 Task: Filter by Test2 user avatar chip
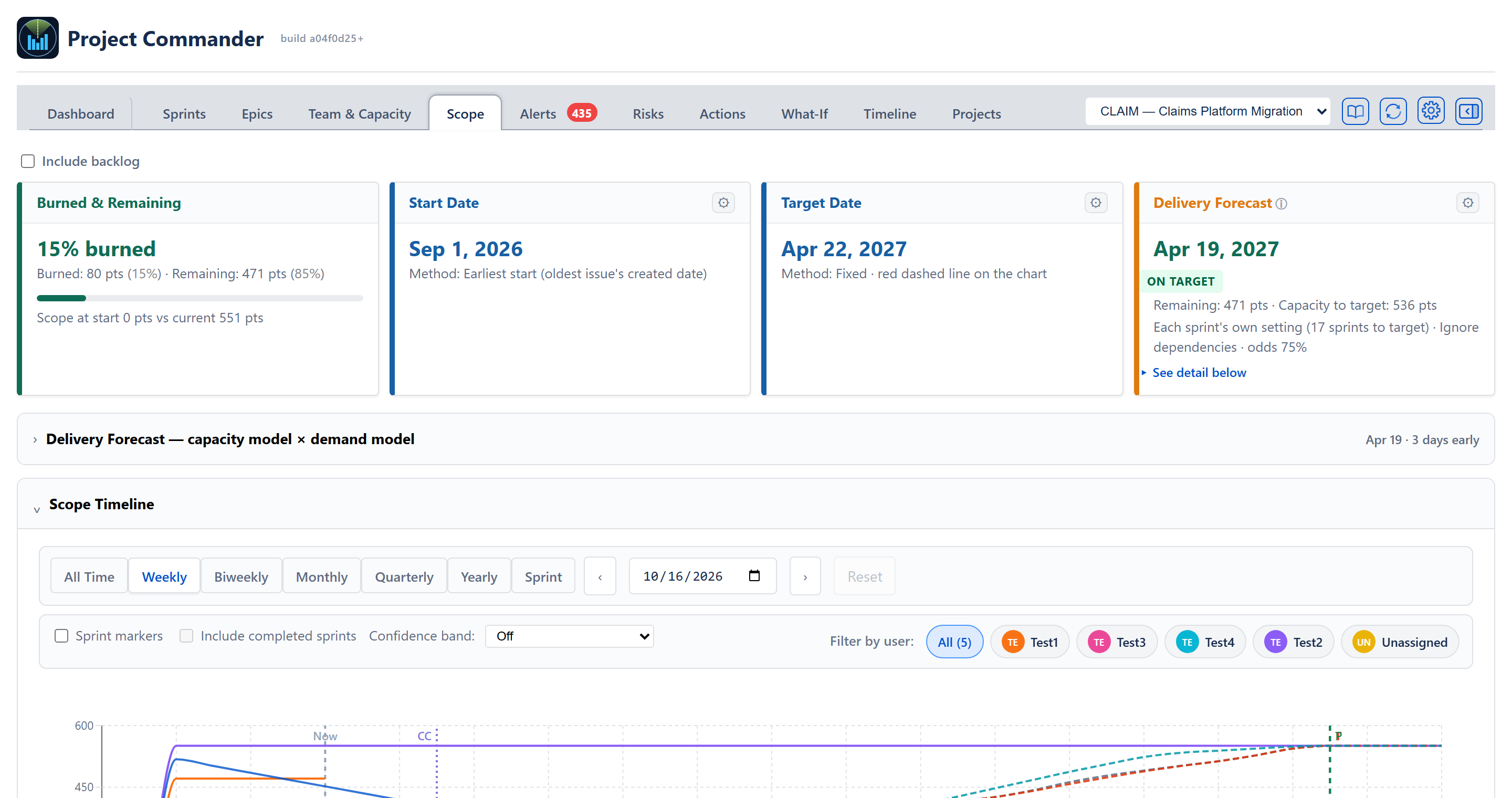[x=1293, y=642]
